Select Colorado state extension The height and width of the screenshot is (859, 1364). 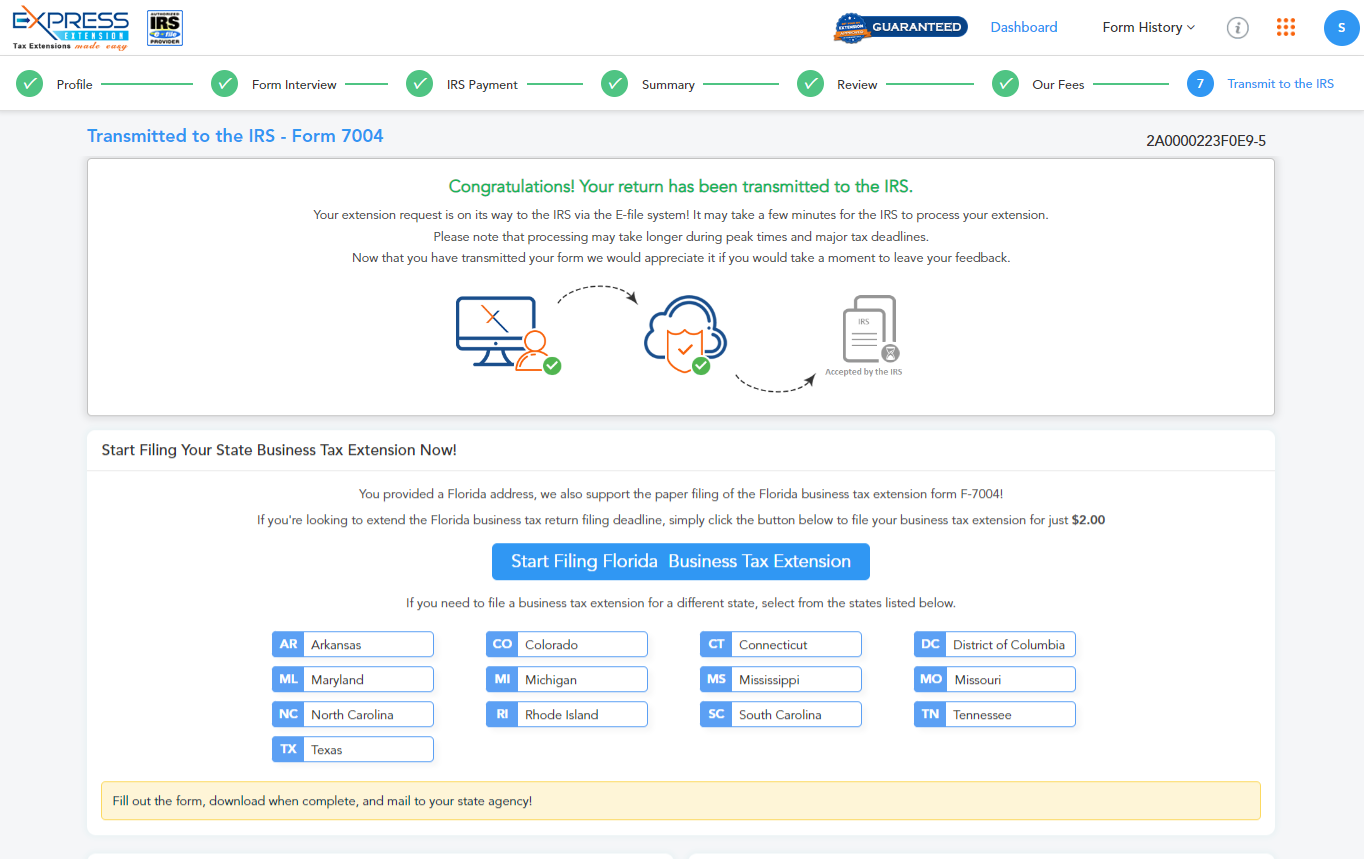(x=567, y=645)
